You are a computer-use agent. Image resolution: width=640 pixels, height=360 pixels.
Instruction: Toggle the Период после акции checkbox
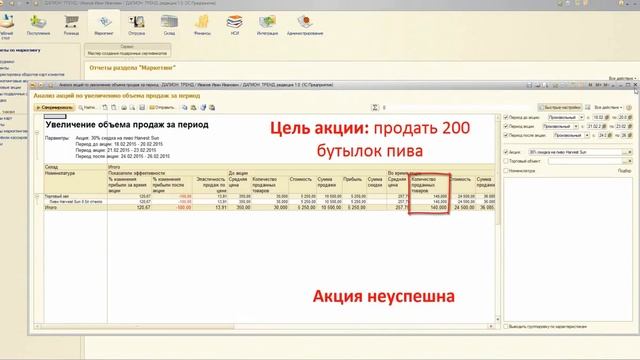[506, 135]
